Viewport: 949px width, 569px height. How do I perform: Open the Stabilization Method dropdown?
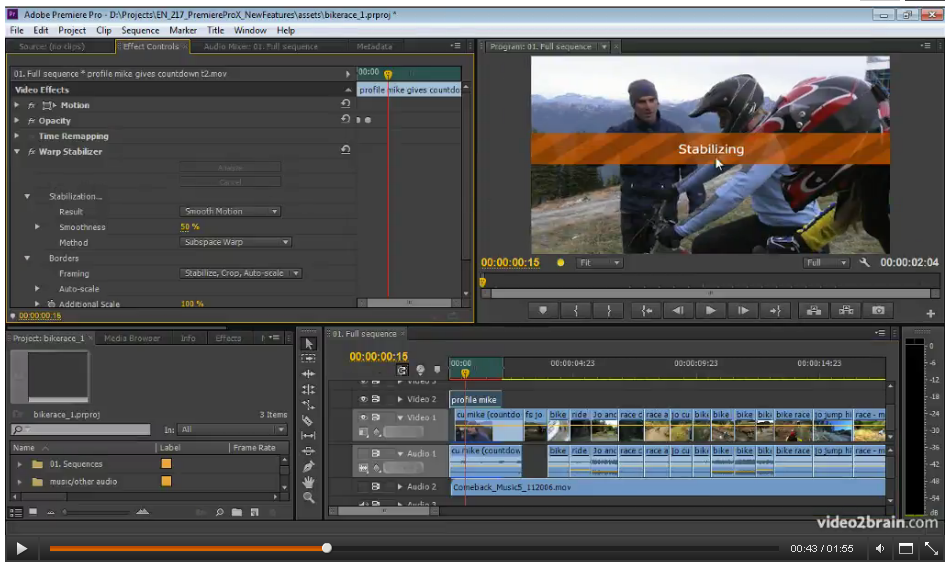(236, 242)
